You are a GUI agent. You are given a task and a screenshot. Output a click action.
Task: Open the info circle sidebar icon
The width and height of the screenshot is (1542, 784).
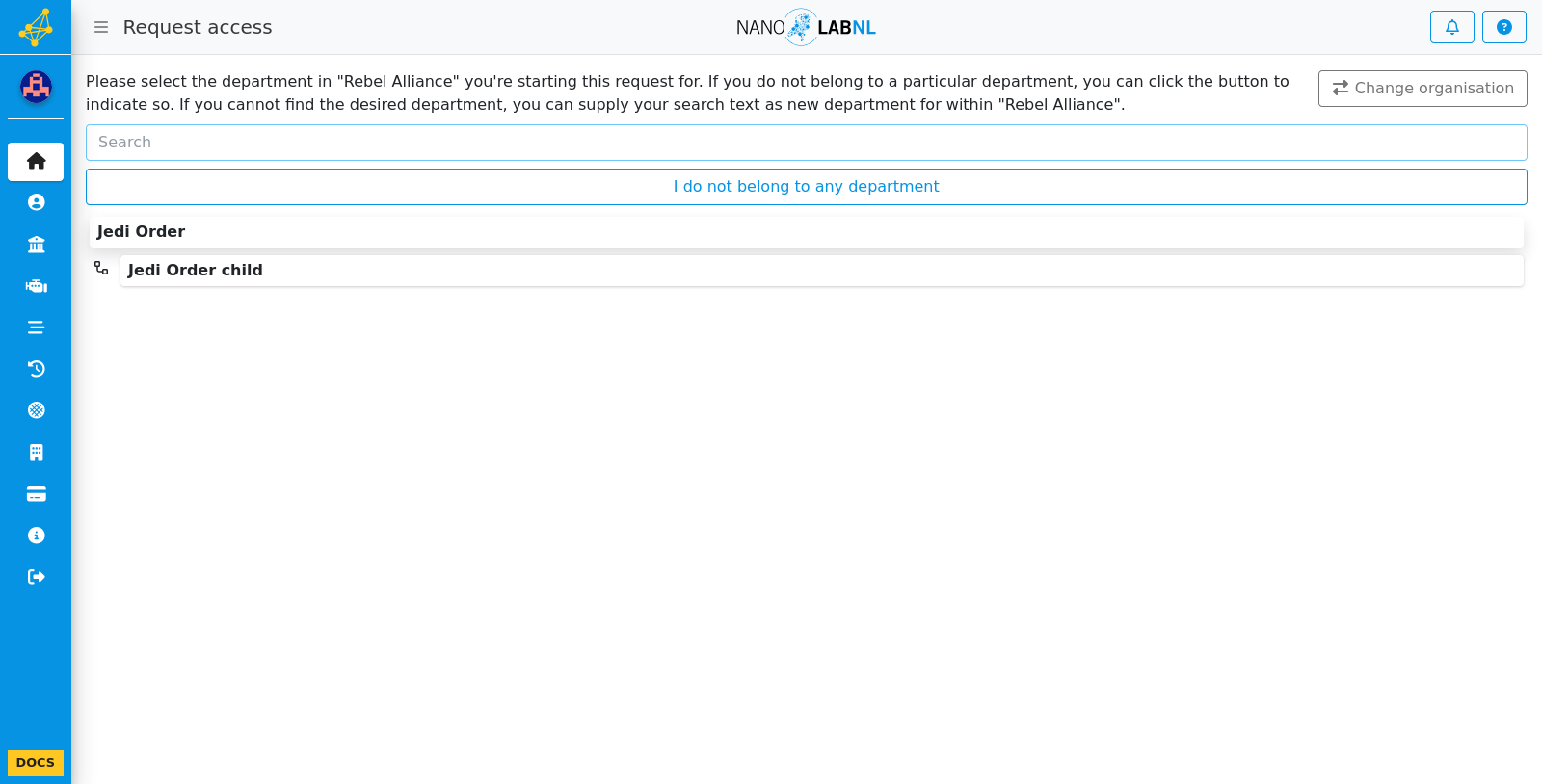pos(36,536)
